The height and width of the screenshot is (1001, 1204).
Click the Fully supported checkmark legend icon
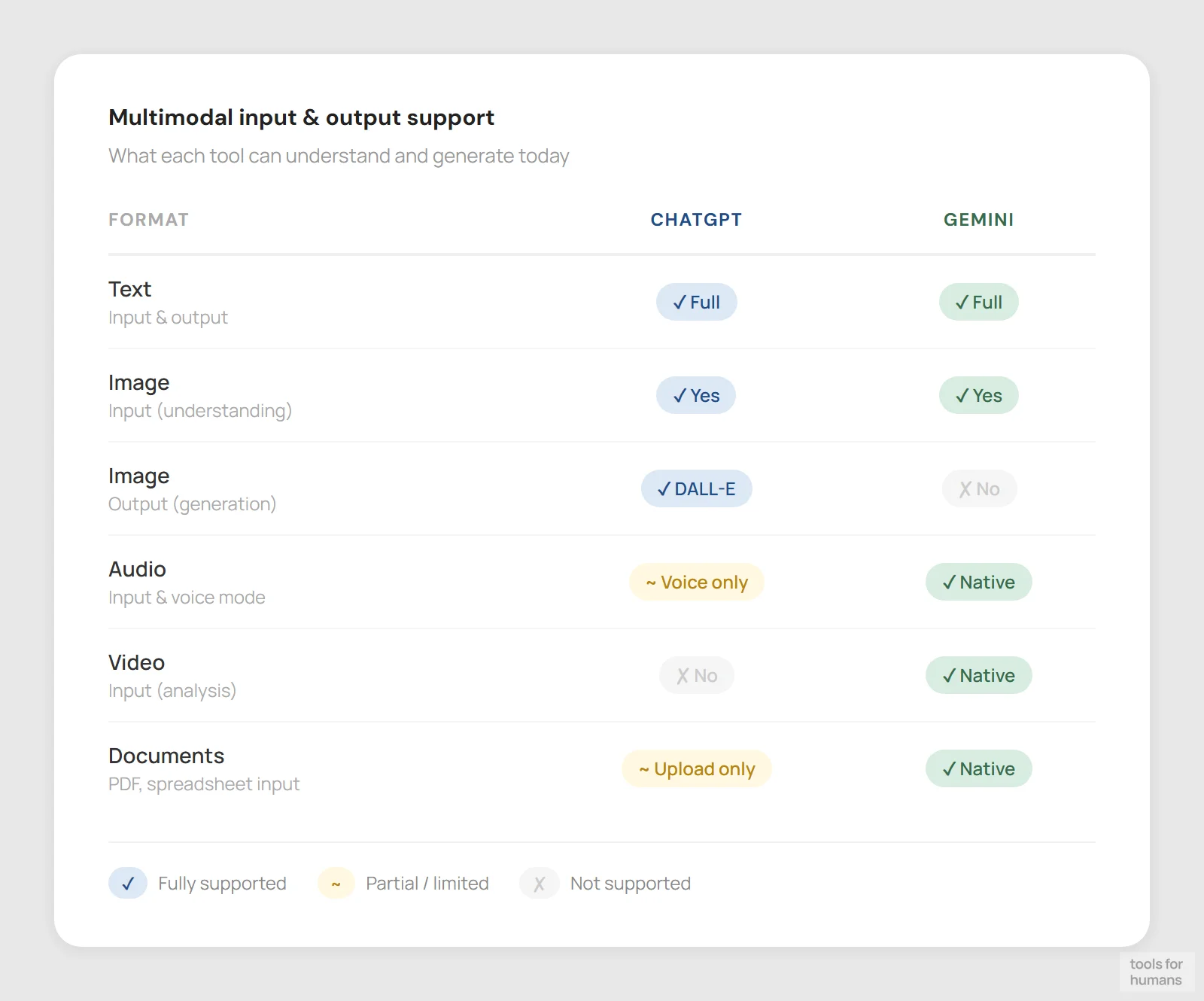128,884
